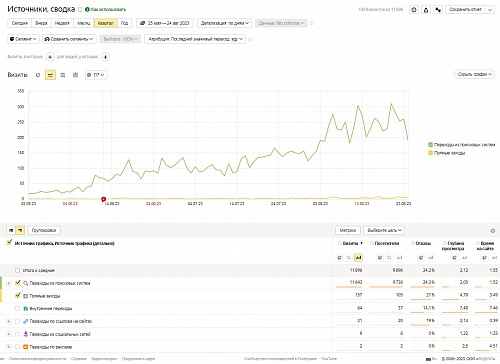The width and height of the screenshot is (500, 364).
Task: Open the Как использовать help link
Action: pyautogui.click(x=106, y=9)
